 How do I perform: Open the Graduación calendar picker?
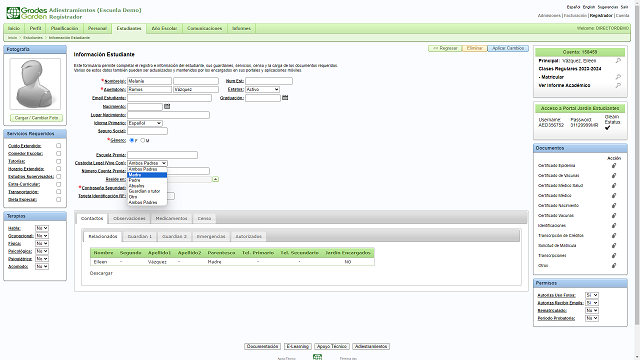pyautogui.click(x=285, y=98)
